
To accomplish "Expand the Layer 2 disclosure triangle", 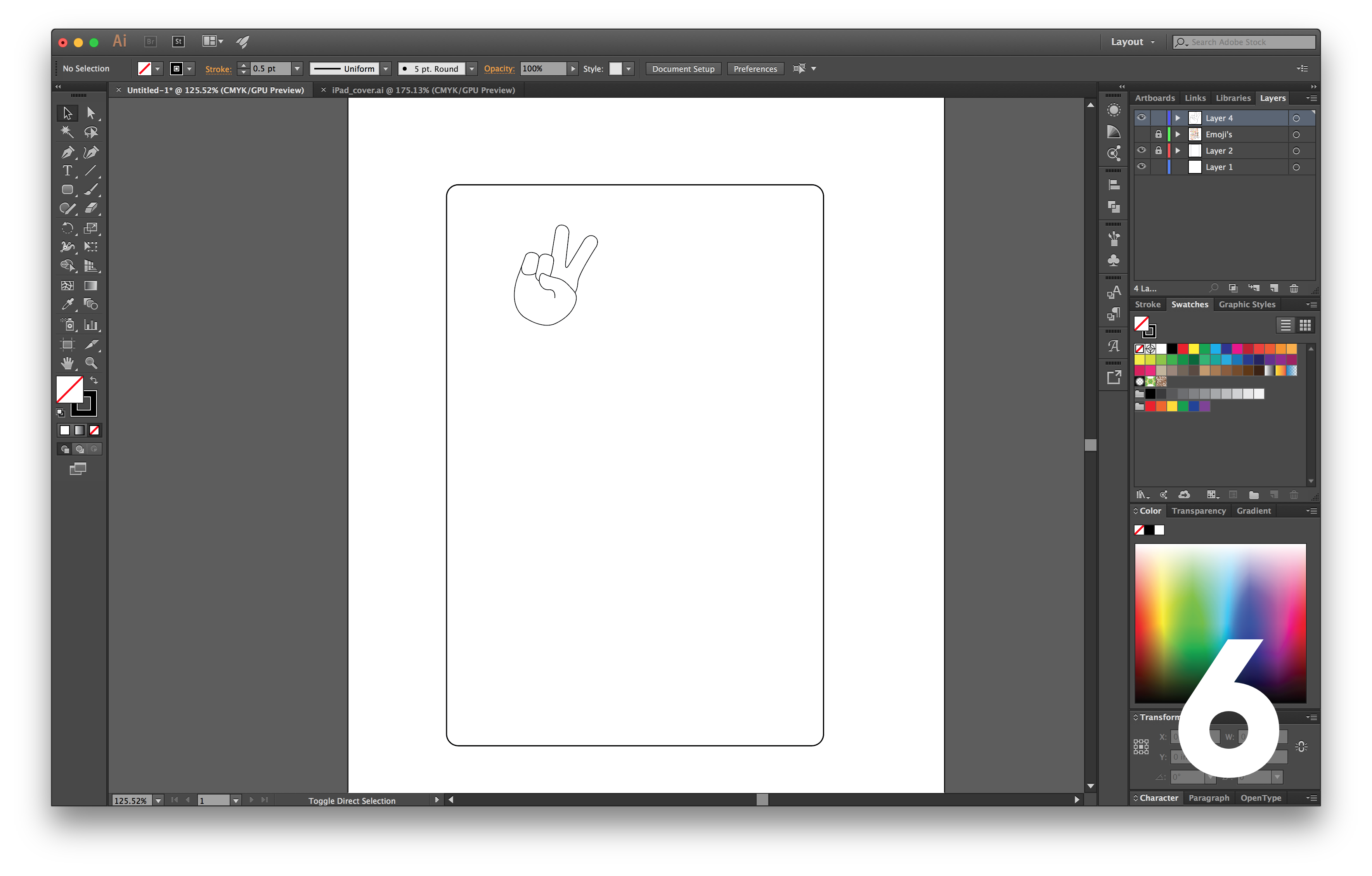I will pyautogui.click(x=1177, y=151).
